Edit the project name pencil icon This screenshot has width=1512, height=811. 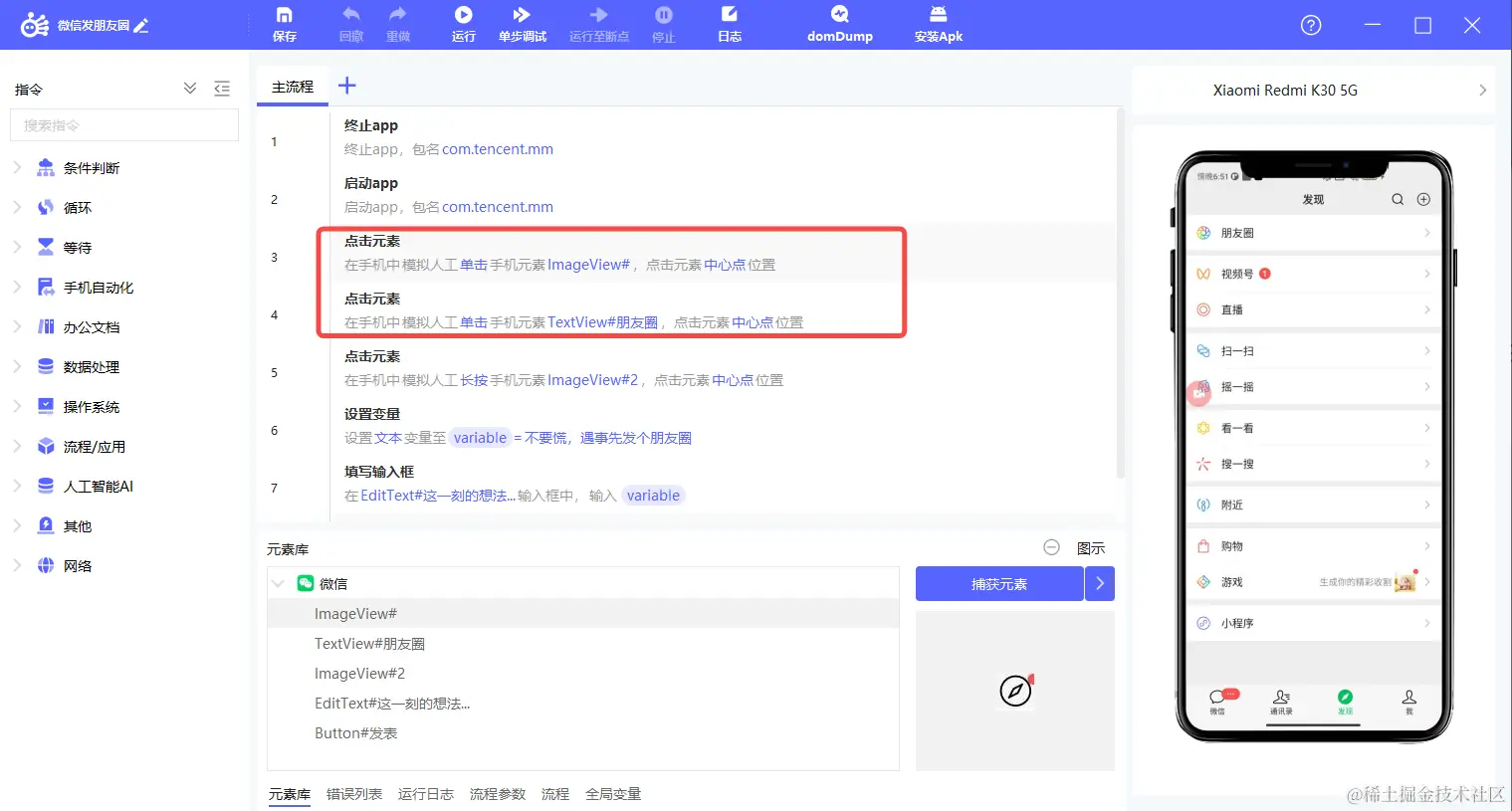141,26
